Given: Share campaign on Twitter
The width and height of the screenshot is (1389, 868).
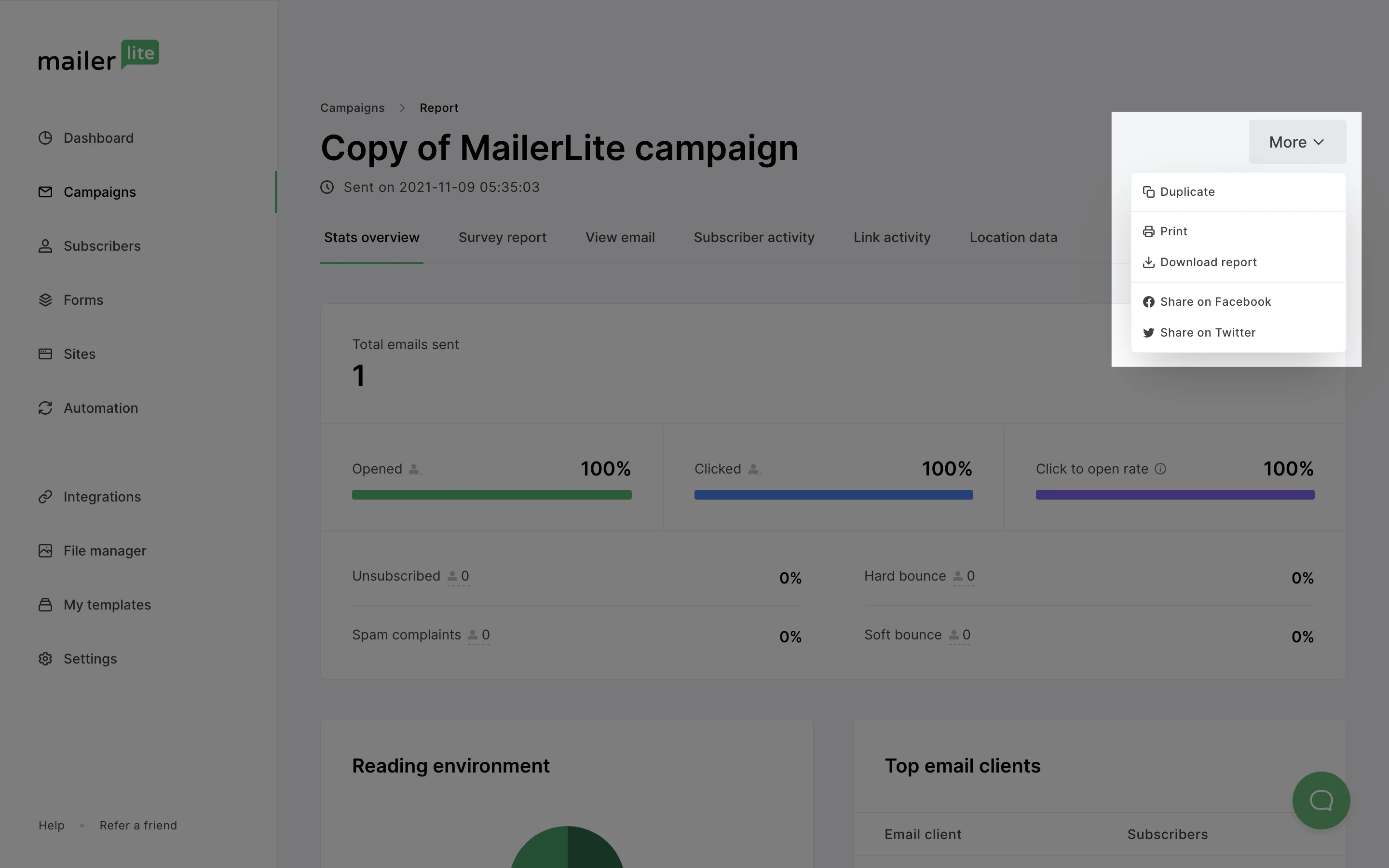Looking at the screenshot, I should [x=1207, y=333].
